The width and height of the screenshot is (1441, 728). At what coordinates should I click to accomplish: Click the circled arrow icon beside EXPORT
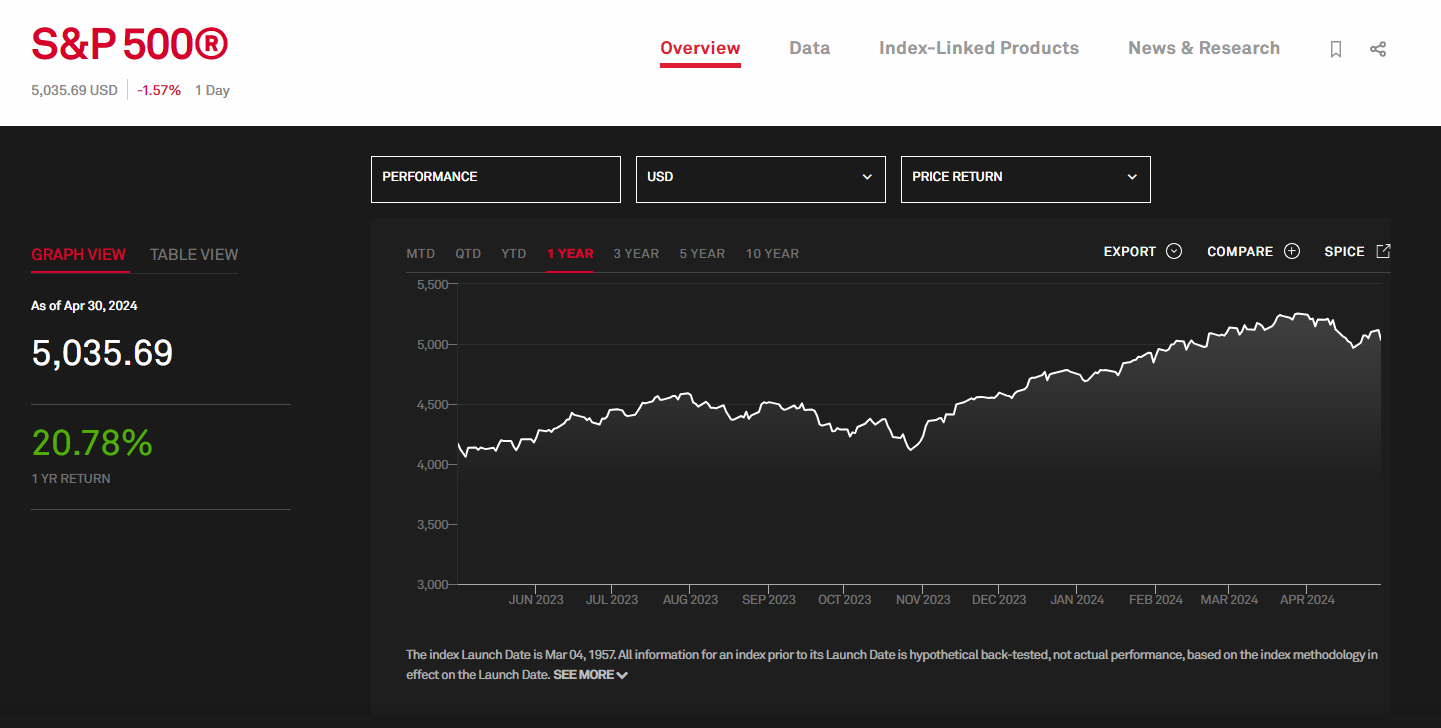click(x=1174, y=252)
